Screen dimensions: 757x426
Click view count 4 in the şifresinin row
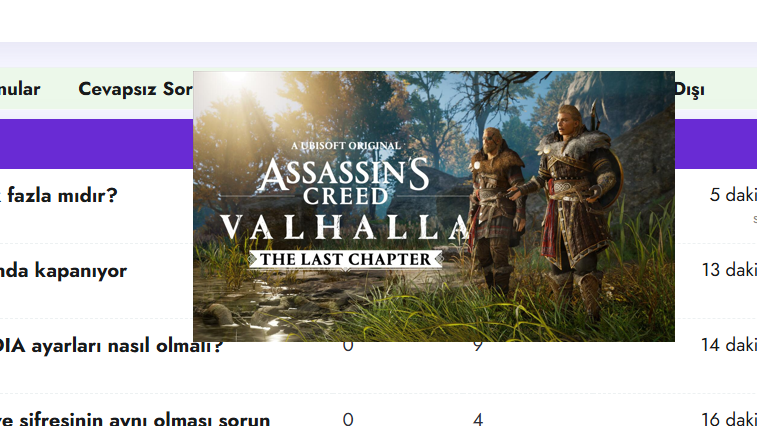click(478, 419)
